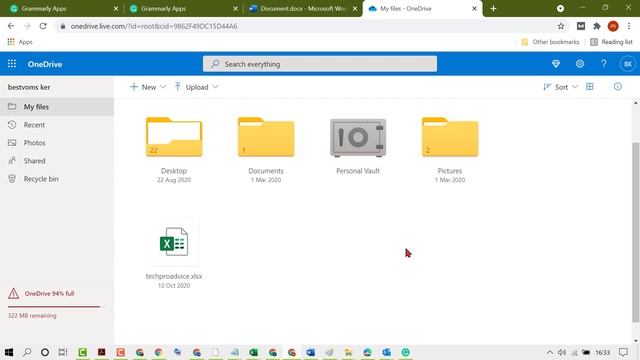Click the OneDrive 94% full warning link
Viewport: 640px width, 360px height.
pos(49,293)
